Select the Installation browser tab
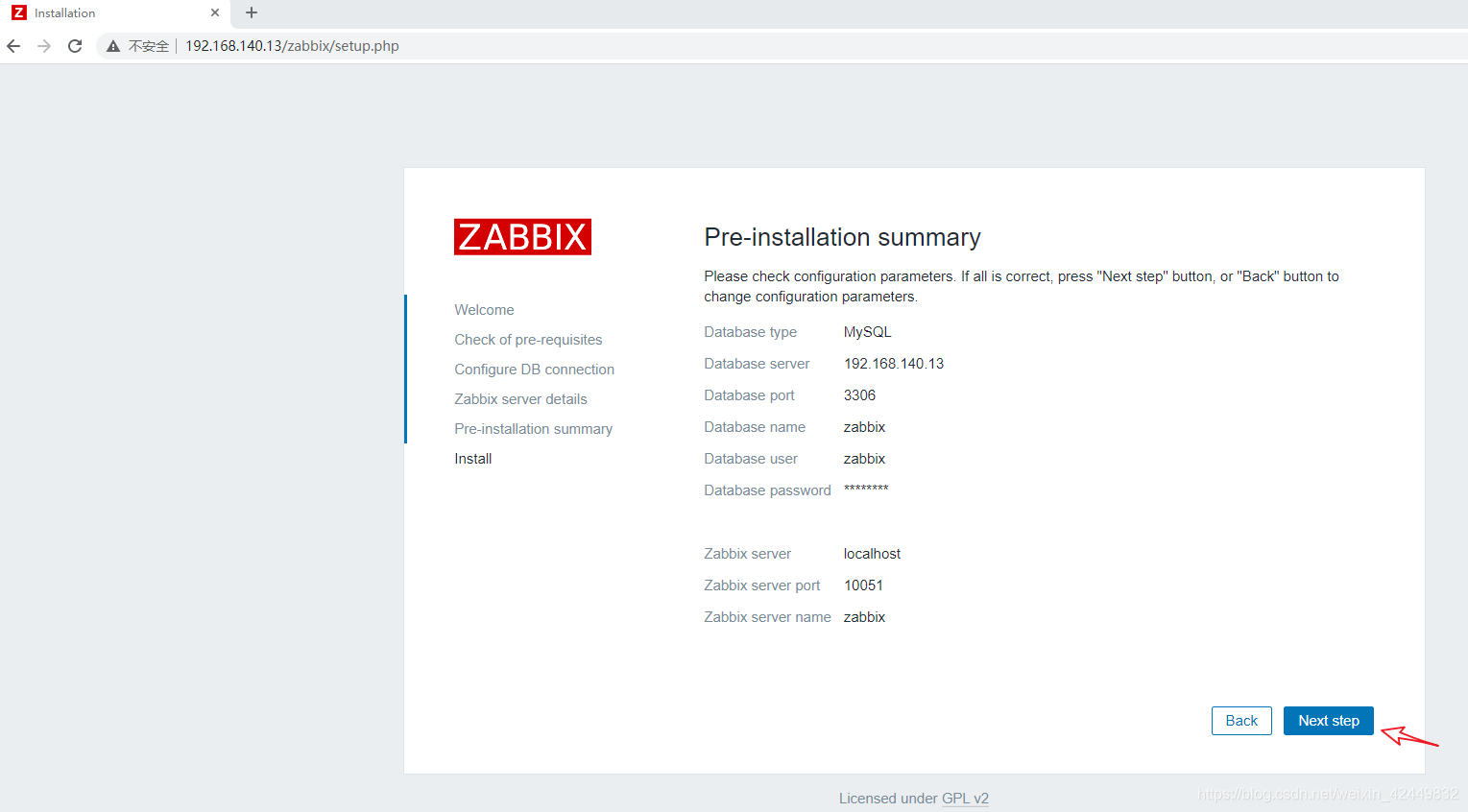 click(115, 13)
